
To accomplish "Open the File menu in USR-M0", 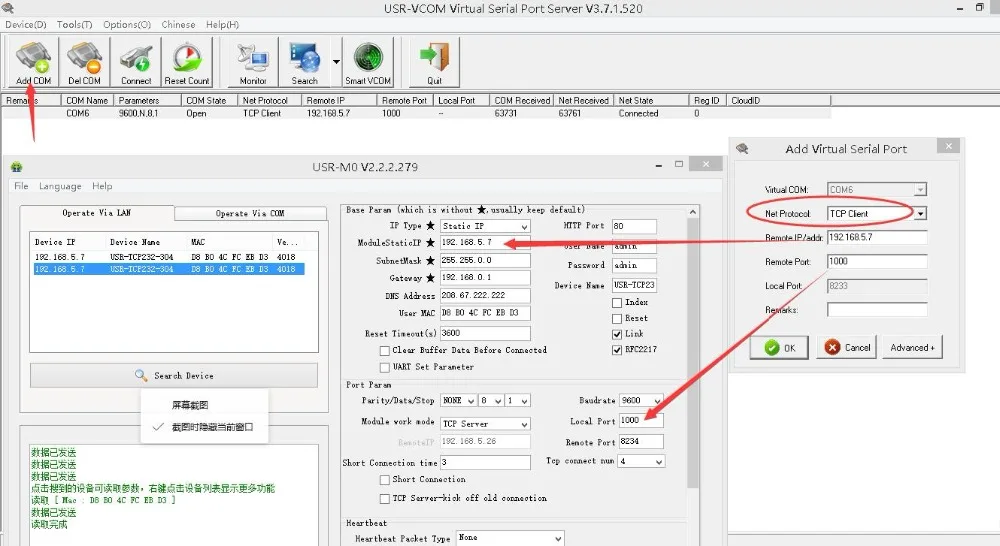I will (x=21, y=186).
